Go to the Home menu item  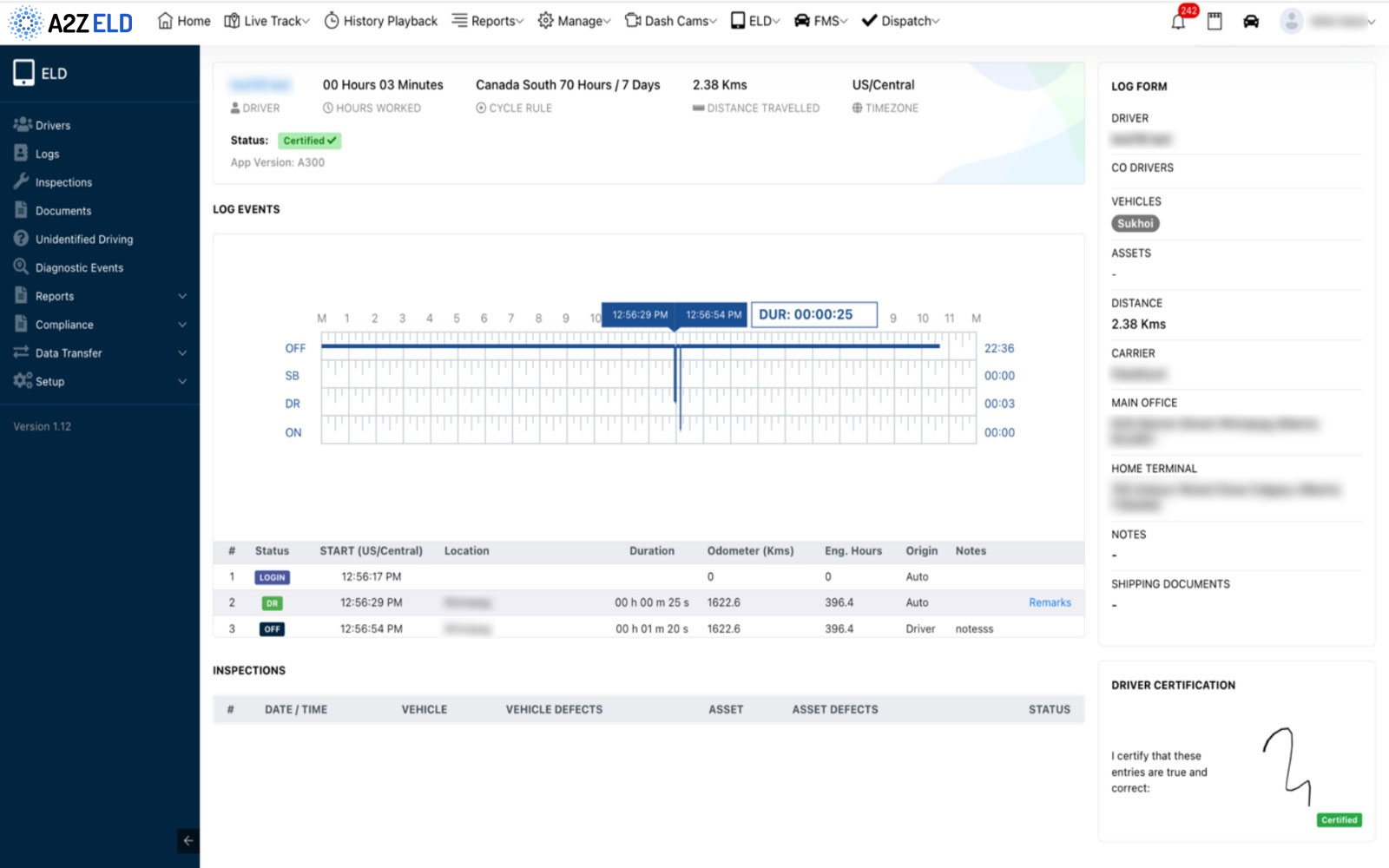(184, 21)
